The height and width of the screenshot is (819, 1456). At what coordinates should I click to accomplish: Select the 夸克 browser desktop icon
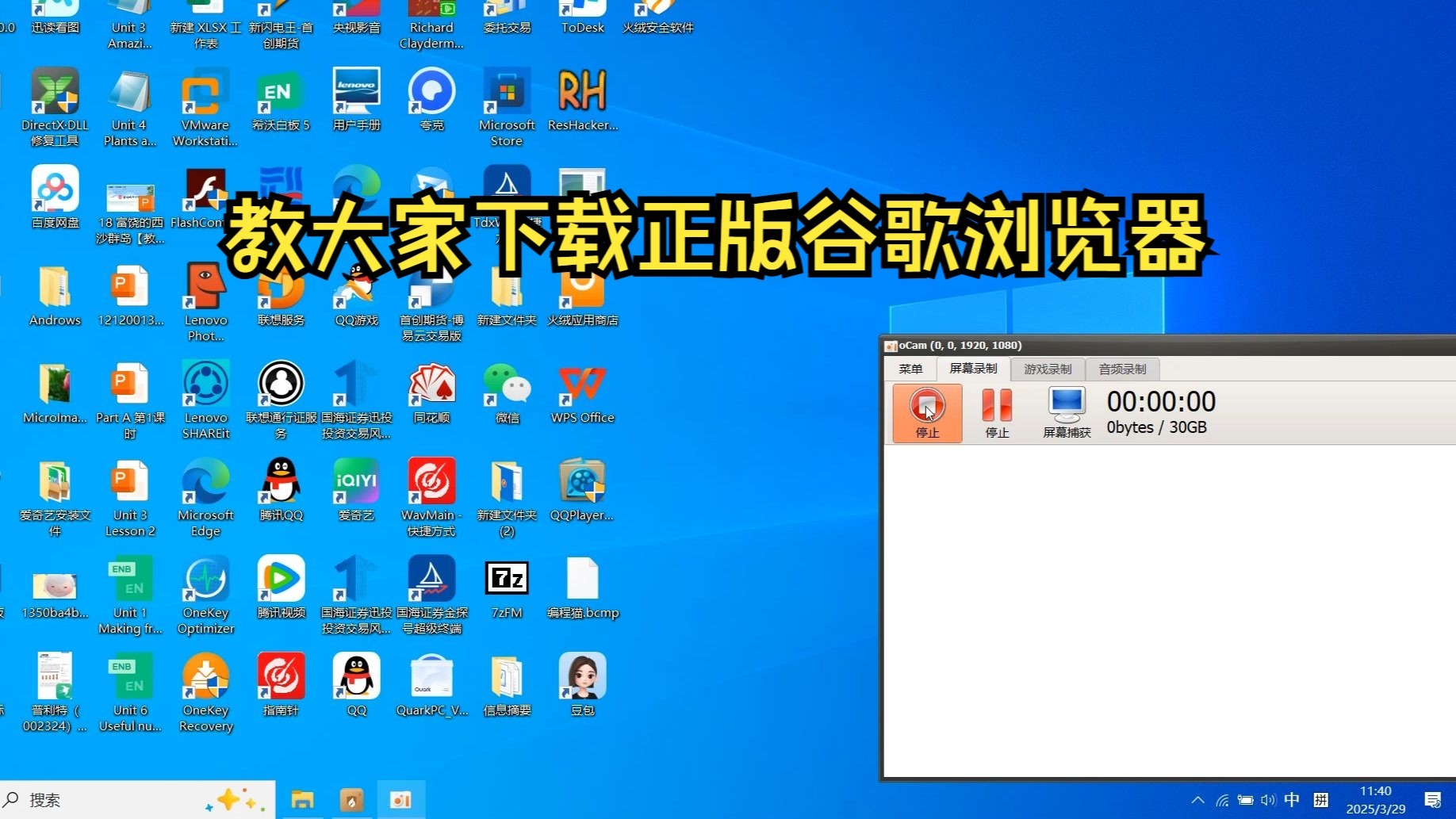(431, 101)
